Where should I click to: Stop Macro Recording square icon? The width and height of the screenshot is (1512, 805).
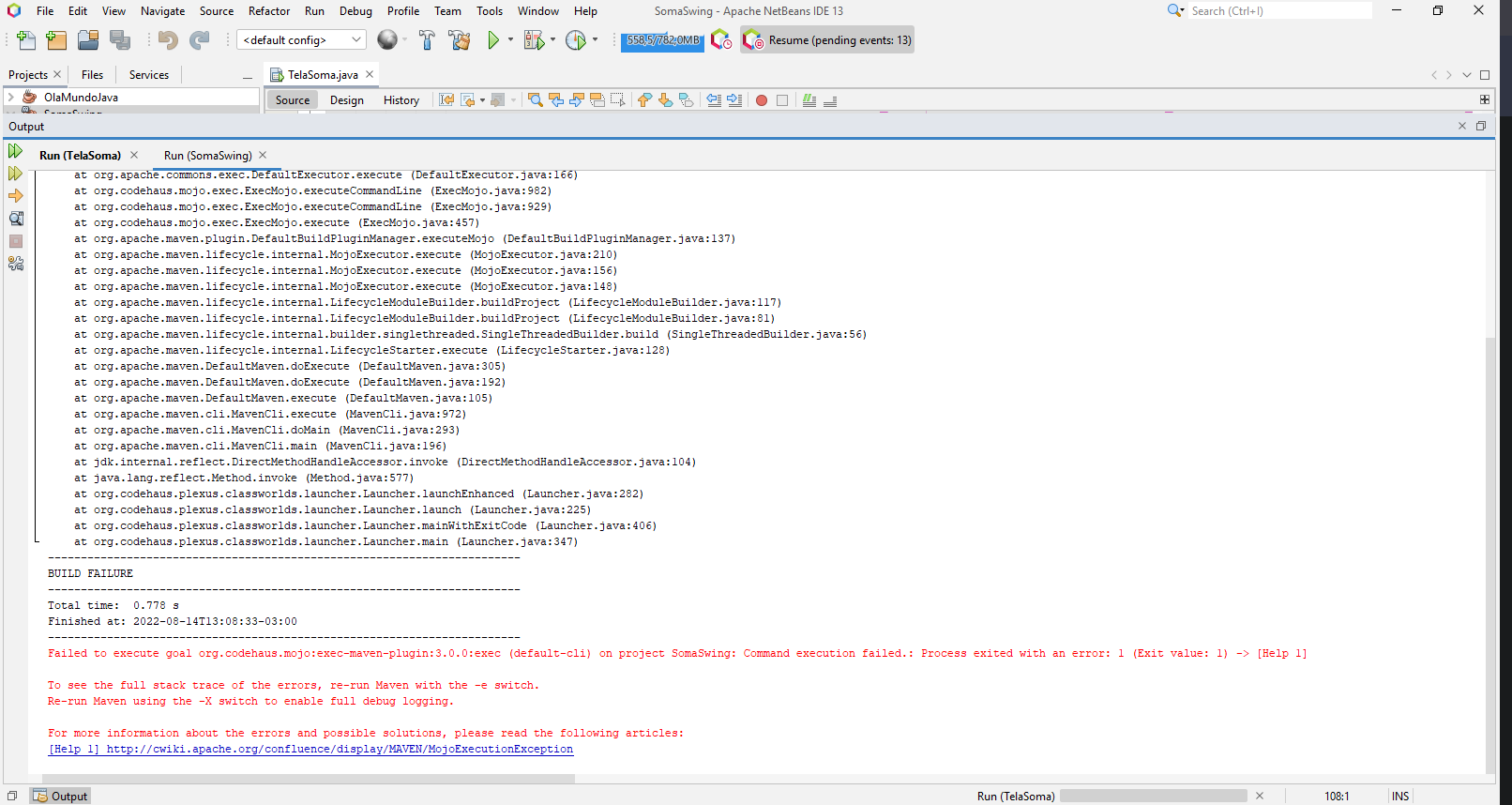click(782, 100)
